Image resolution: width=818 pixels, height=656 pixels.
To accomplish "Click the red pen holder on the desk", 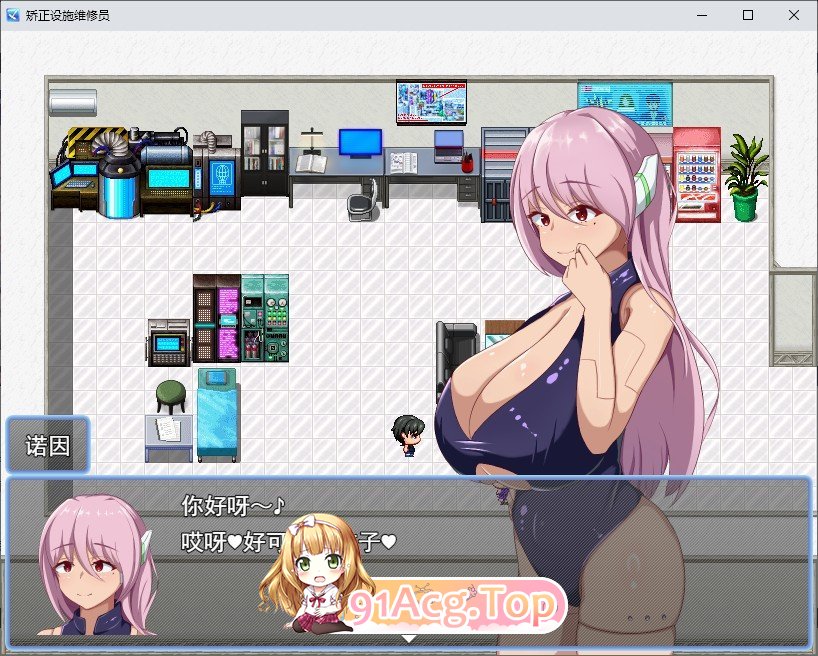I will pos(468,162).
